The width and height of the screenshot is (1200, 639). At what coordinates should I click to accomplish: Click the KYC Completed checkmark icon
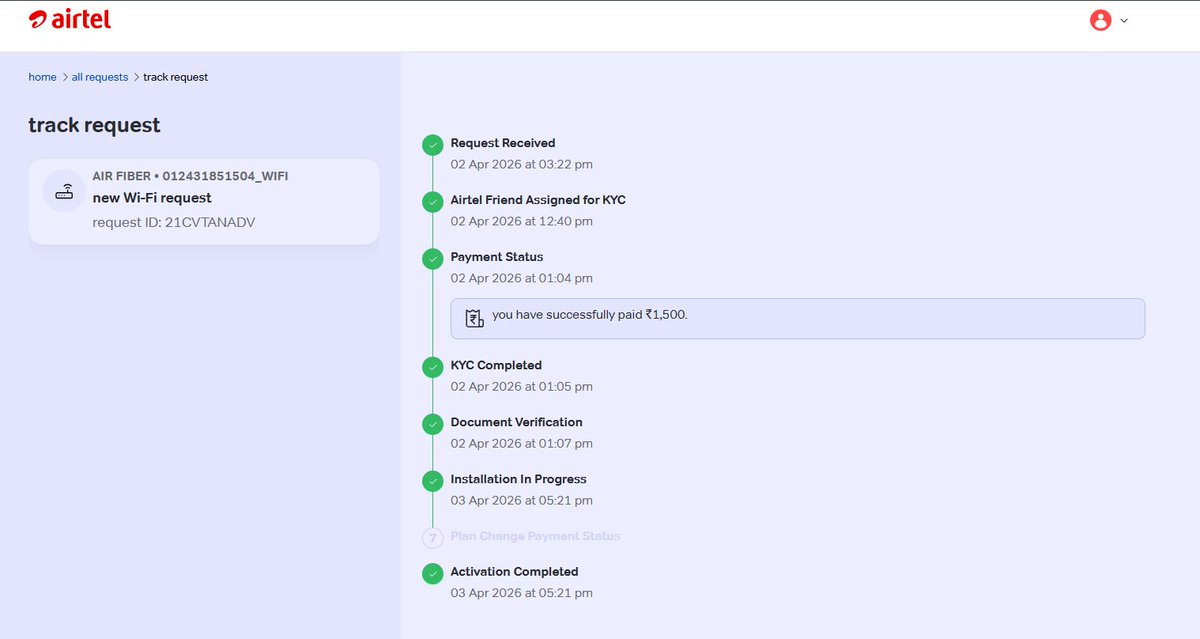tap(432, 367)
